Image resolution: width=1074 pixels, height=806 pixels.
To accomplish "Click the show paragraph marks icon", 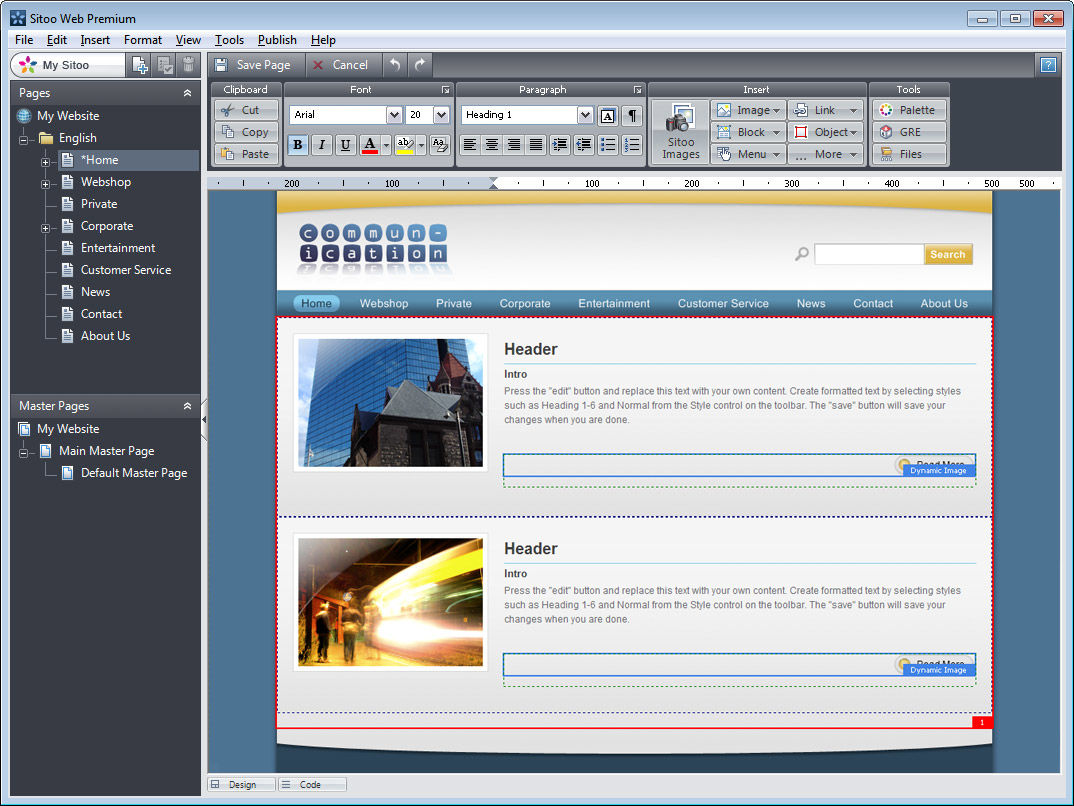I will [x=632, y=115].
